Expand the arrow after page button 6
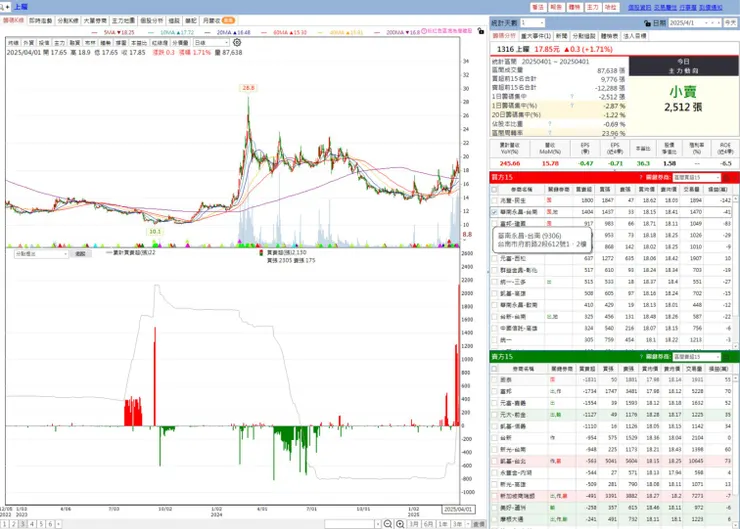Image resolution: width=740 pixels, height=529 pixels. click(59, 524)
